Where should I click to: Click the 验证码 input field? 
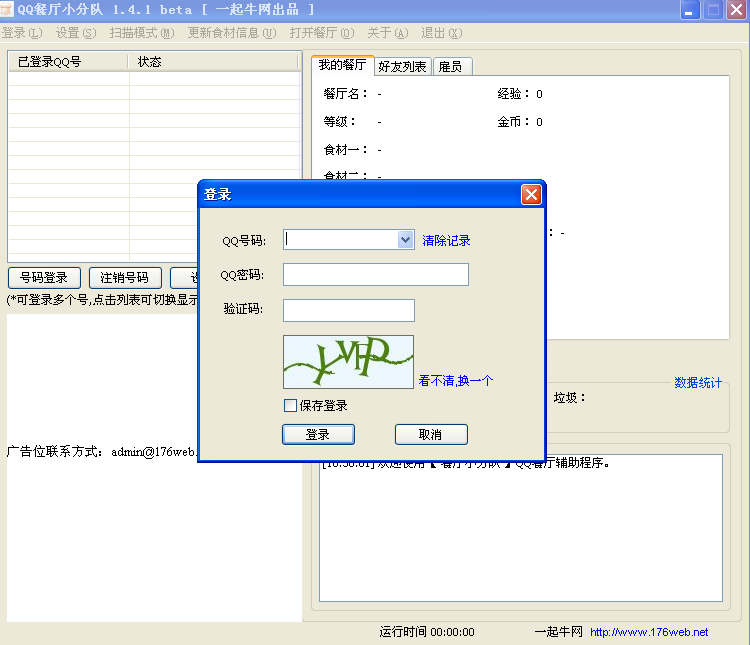click(x=349, y=311)
